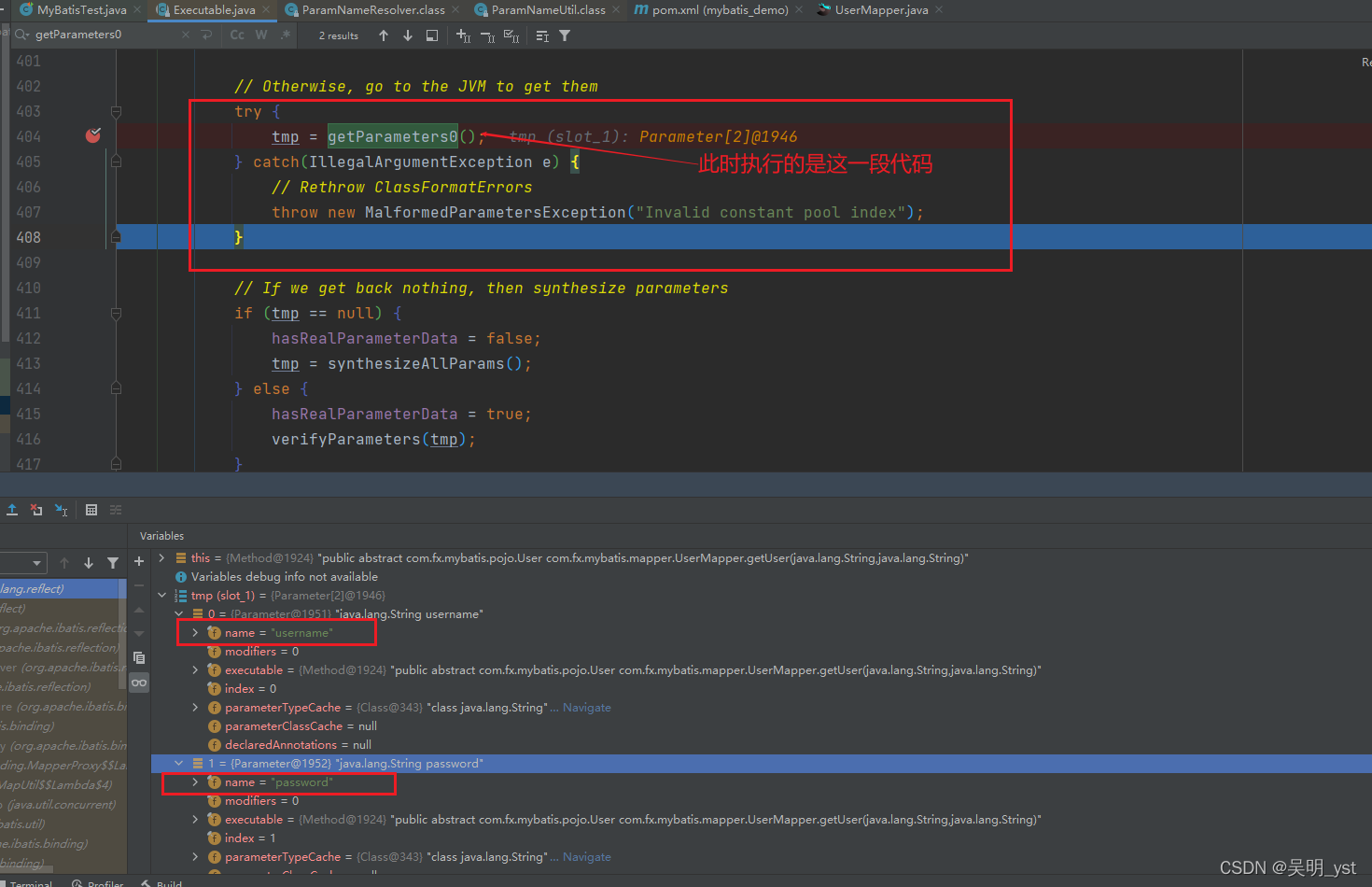
Task: Collapse the if block fold at line 411
Action: point(116,313)
